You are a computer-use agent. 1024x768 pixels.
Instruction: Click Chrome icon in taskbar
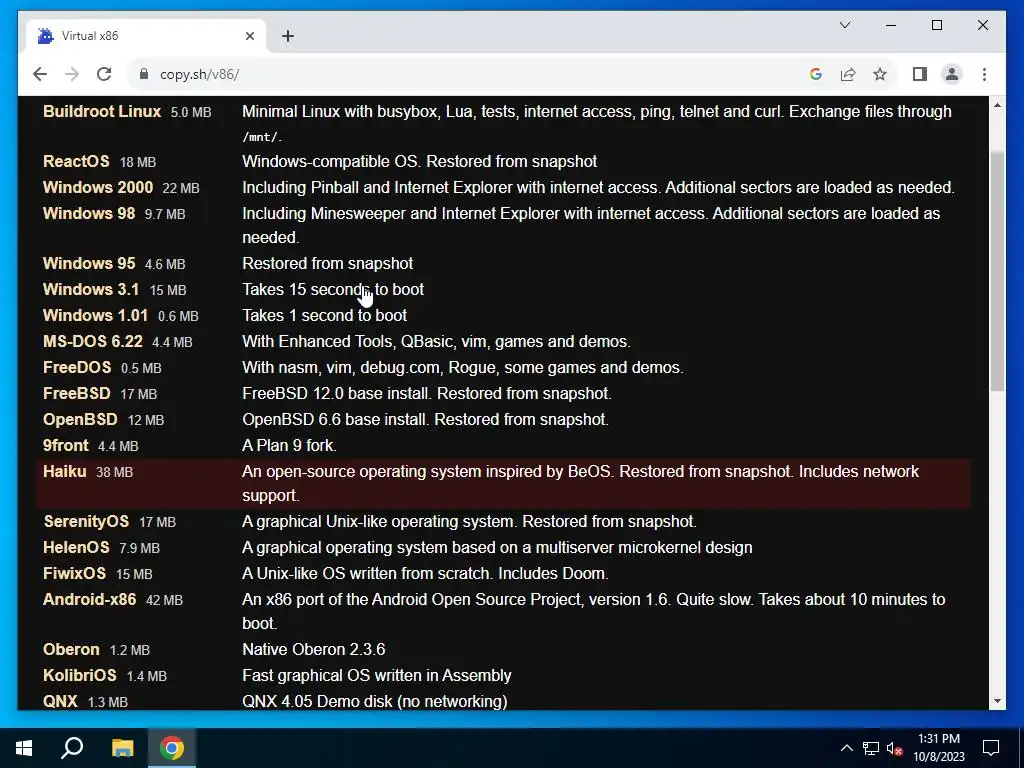tap(172, 748)
